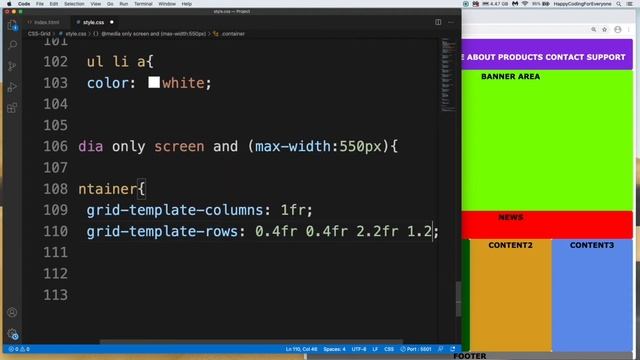Open the View menu
This screenshot has width=640, height=360.
(96, 4)
